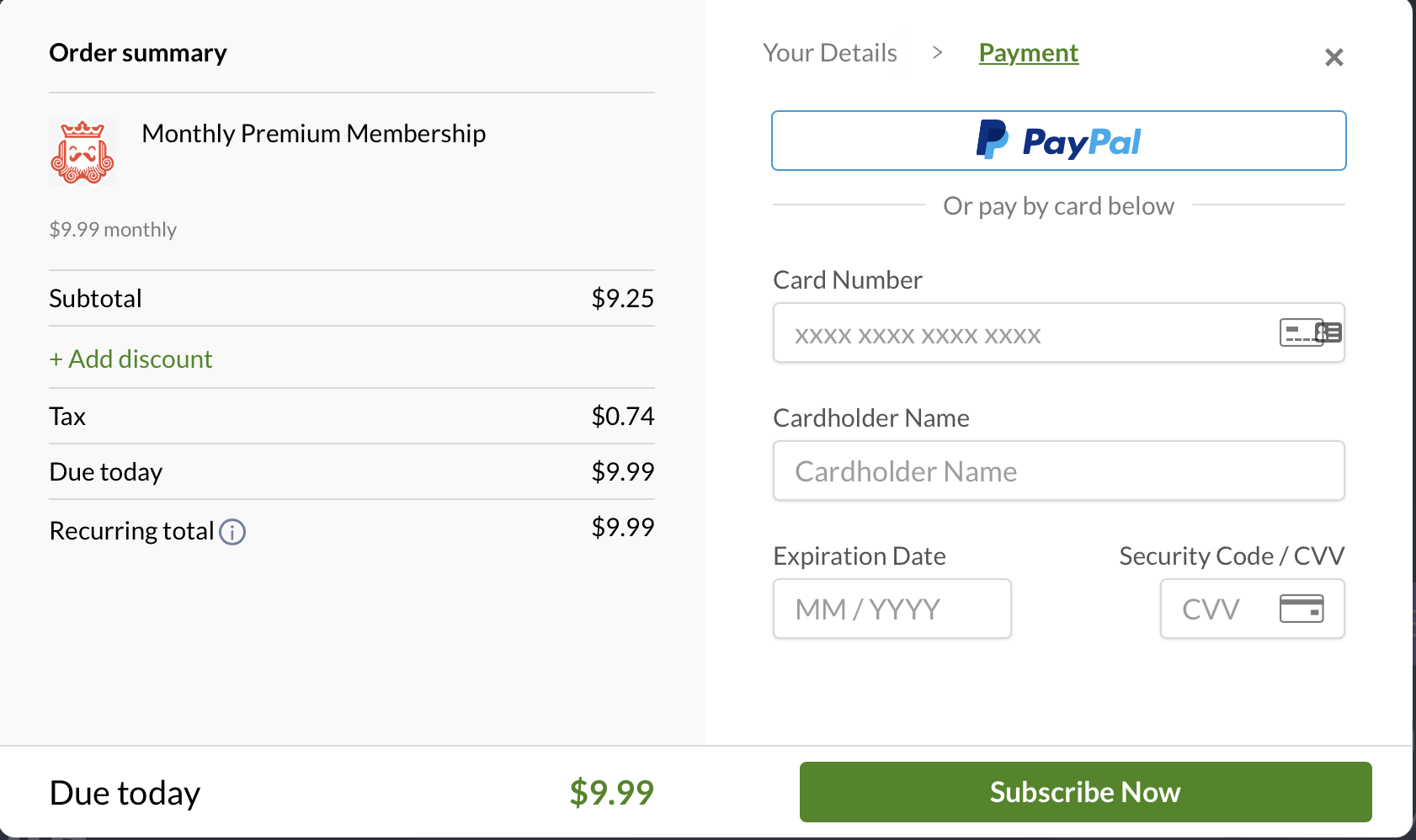Click the card autofill icon in Card Number field
The height and width of the screenshot is (840, 1416).
1311,332
